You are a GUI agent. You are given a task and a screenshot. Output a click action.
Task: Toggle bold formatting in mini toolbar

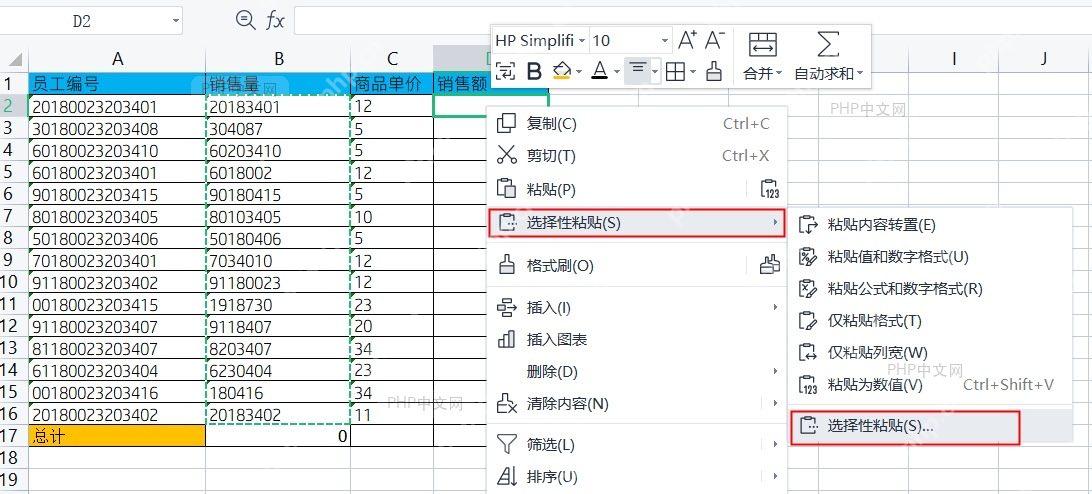click(x=534, y=70)
